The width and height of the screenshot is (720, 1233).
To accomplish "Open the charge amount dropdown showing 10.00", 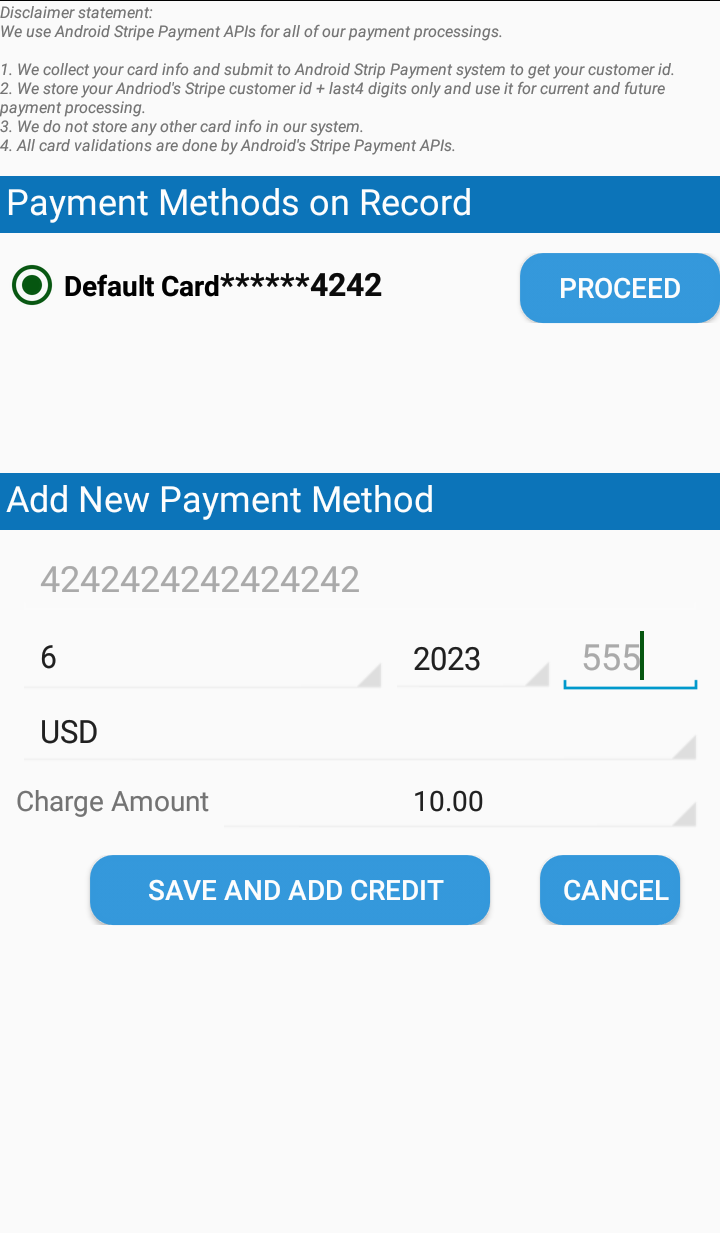I will point(458,802).
